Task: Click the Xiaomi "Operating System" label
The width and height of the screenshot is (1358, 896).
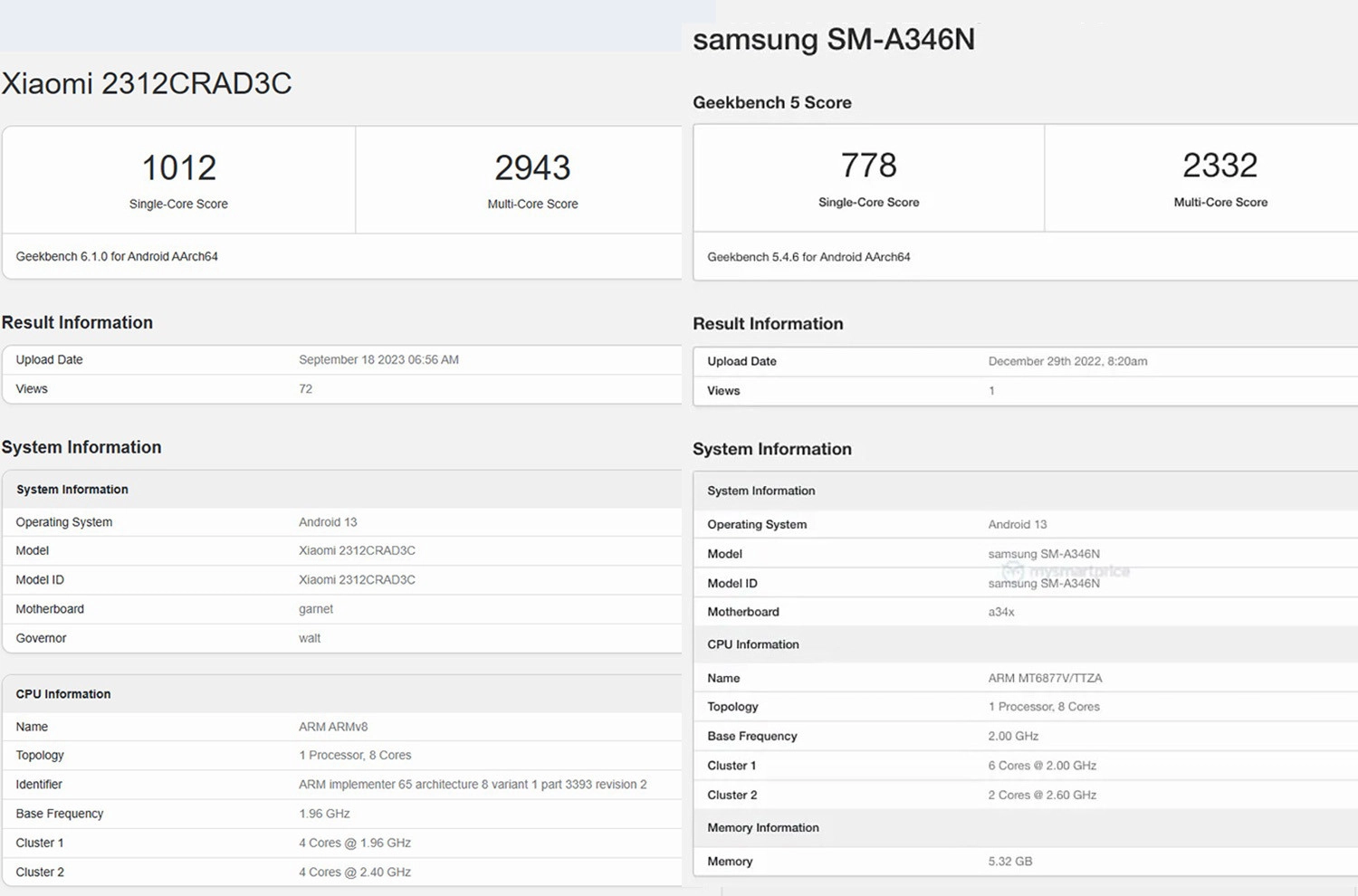Action: pyautogui.click(x=64, y=522)
